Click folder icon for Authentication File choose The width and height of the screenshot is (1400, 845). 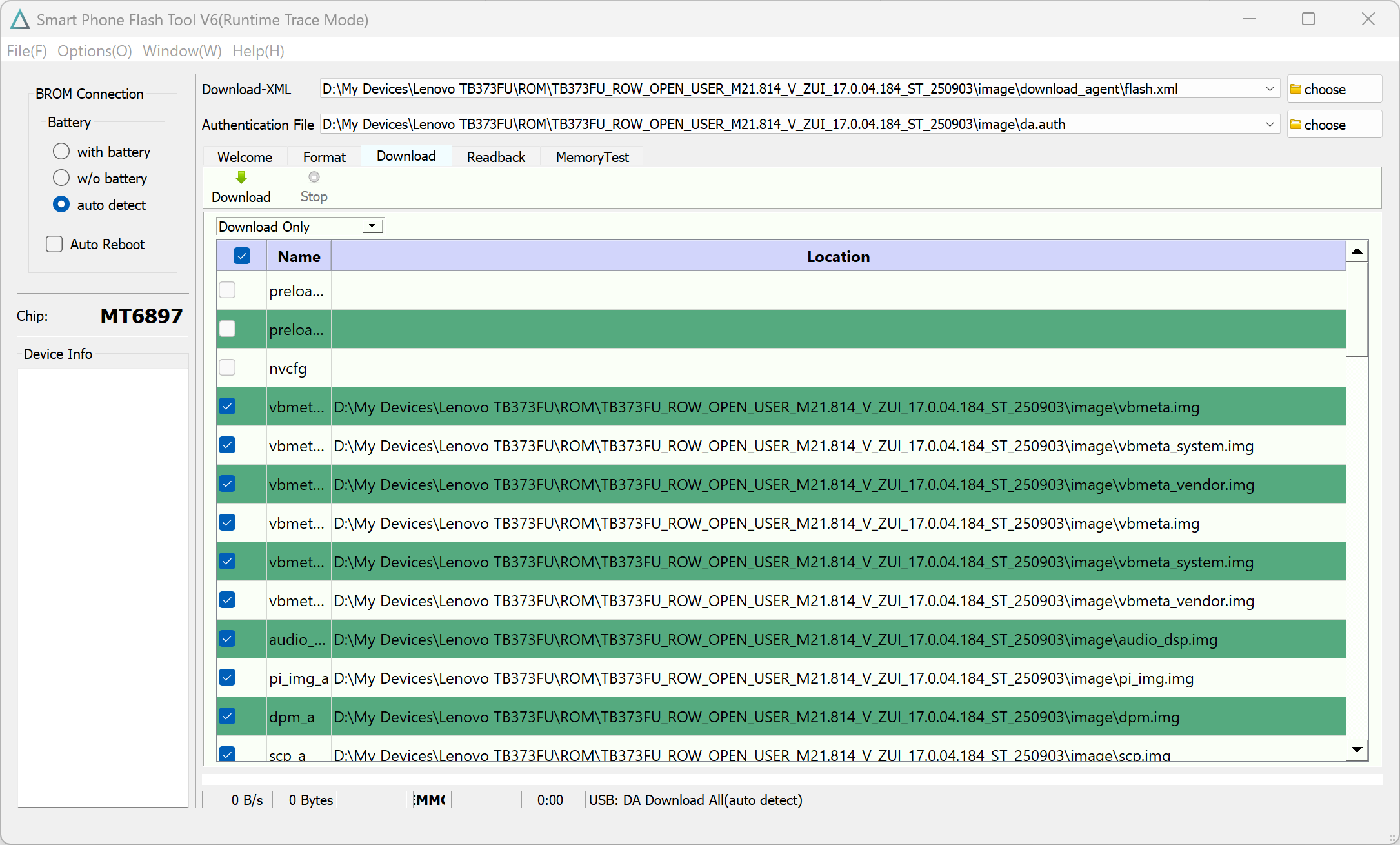point(1295,125)
